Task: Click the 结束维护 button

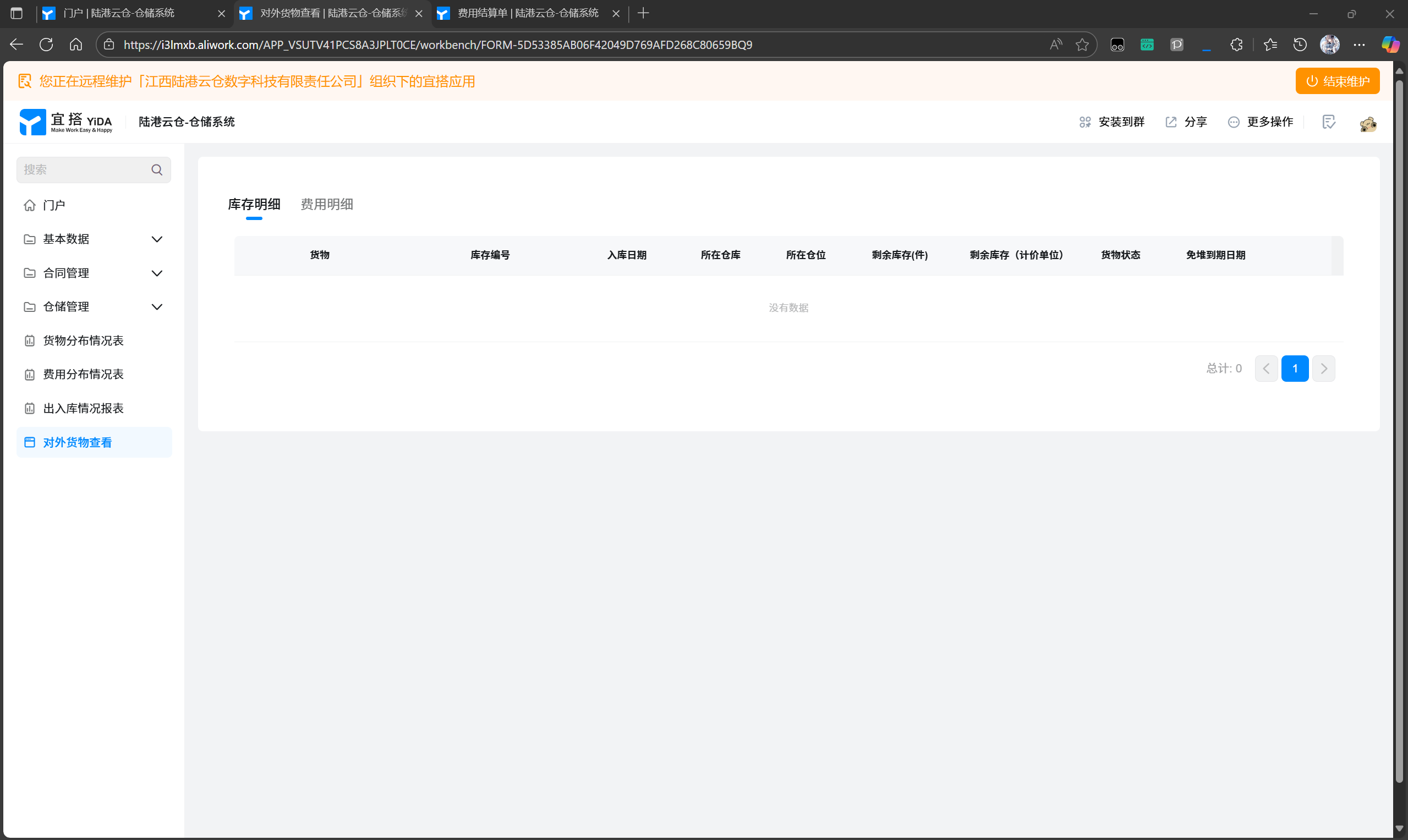Action: pos(1336,81)
